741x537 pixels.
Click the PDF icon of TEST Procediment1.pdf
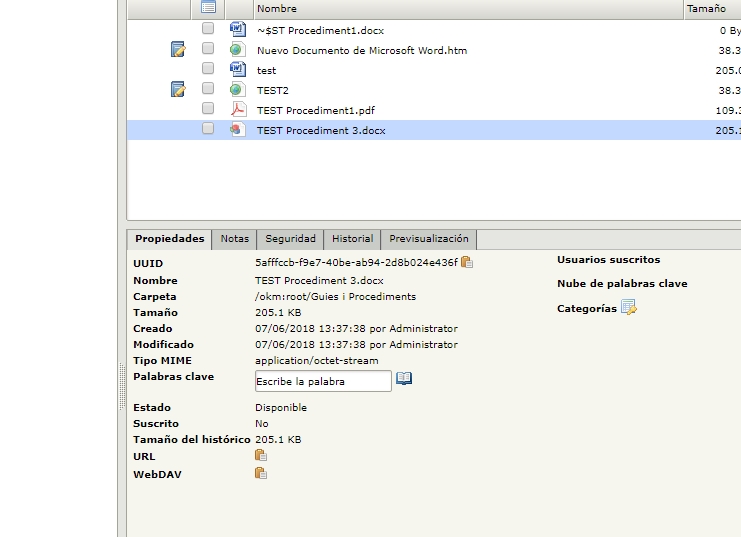click(x=238, y=109)
